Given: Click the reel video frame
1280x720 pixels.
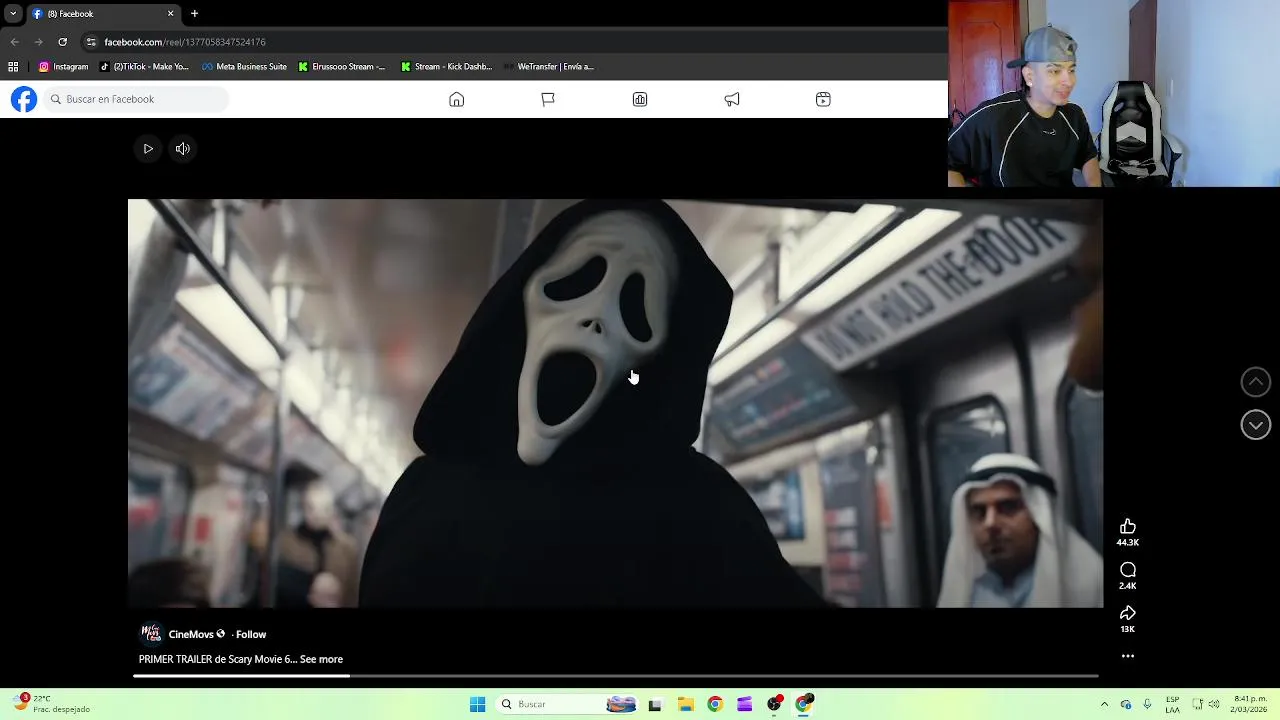Looking at the screenshot, I should pyautogui.click(x=615, y=403).
